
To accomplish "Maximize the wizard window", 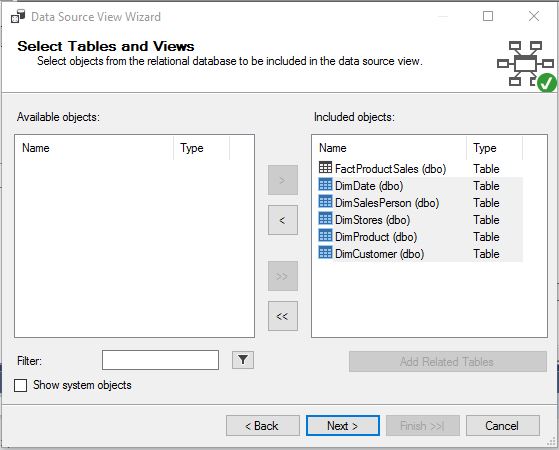I will [488, 16].
